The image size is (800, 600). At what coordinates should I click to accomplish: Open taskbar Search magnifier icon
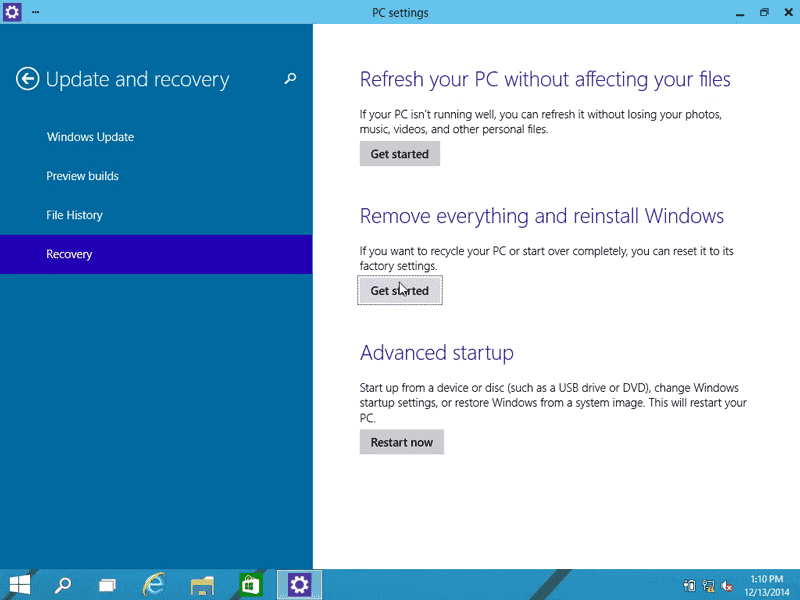point(63,585)
